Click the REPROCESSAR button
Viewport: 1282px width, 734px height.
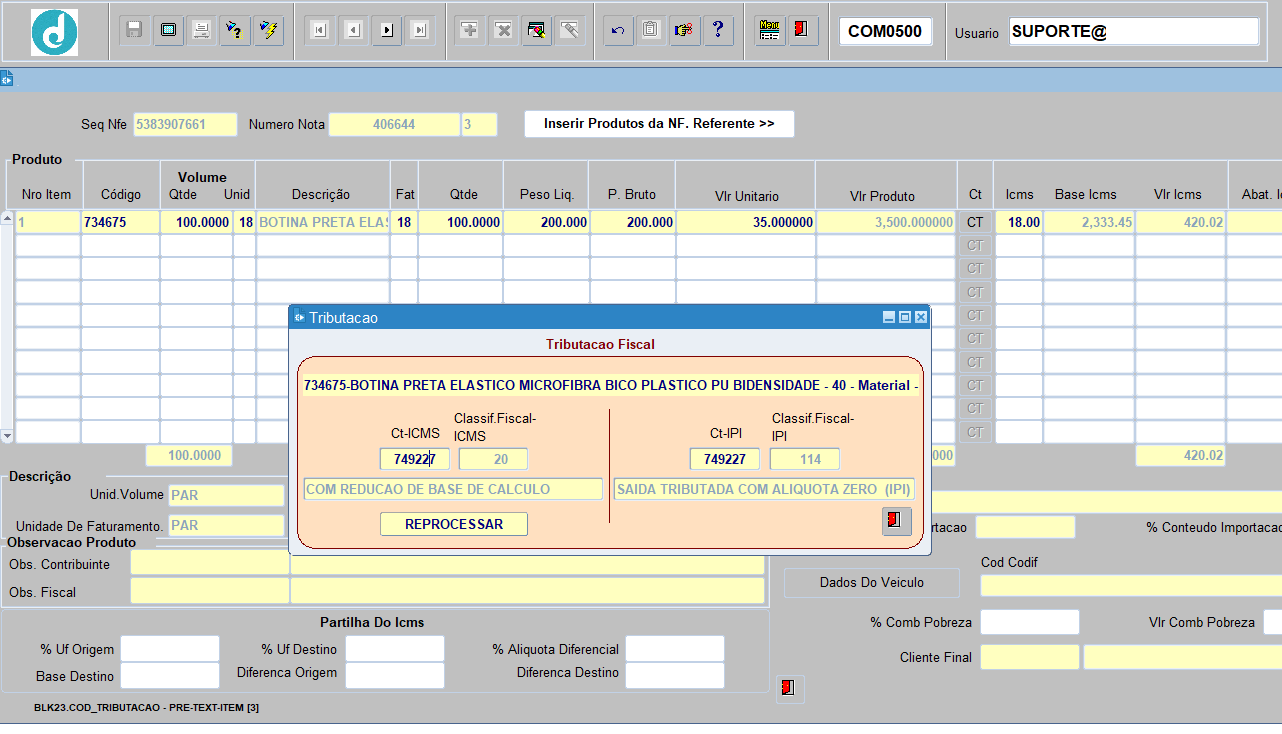454,524
